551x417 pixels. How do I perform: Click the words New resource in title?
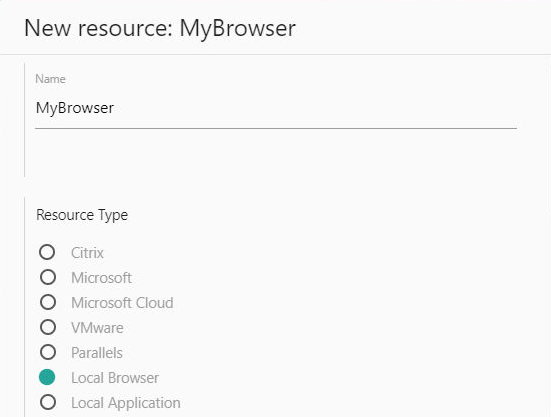98,28
